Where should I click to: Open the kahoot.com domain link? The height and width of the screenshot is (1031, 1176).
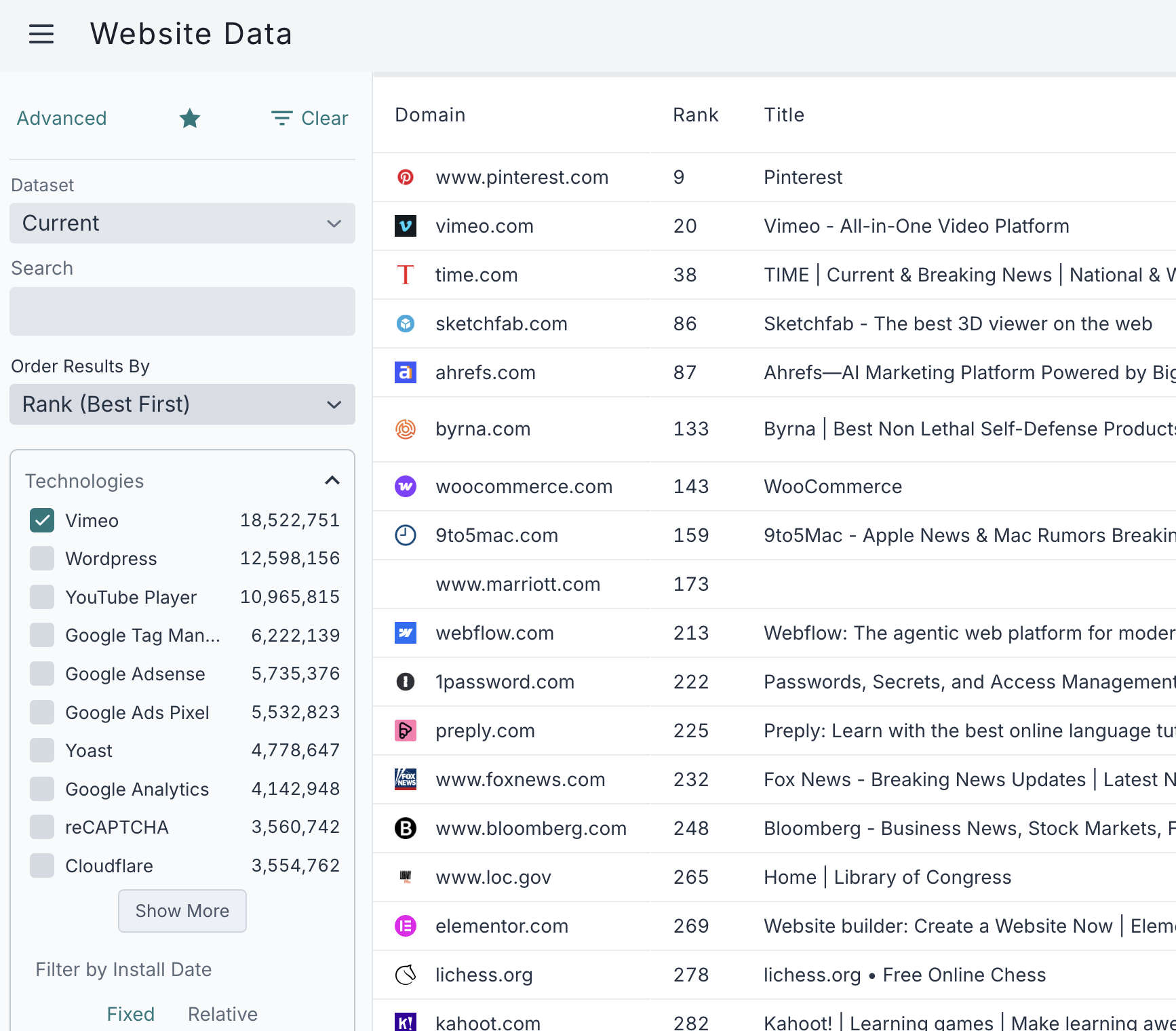488,1022
